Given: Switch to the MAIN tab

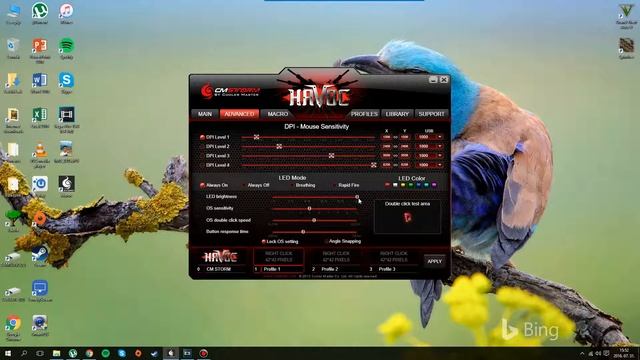Looking at the screenshot, I should tap(205, 114).
